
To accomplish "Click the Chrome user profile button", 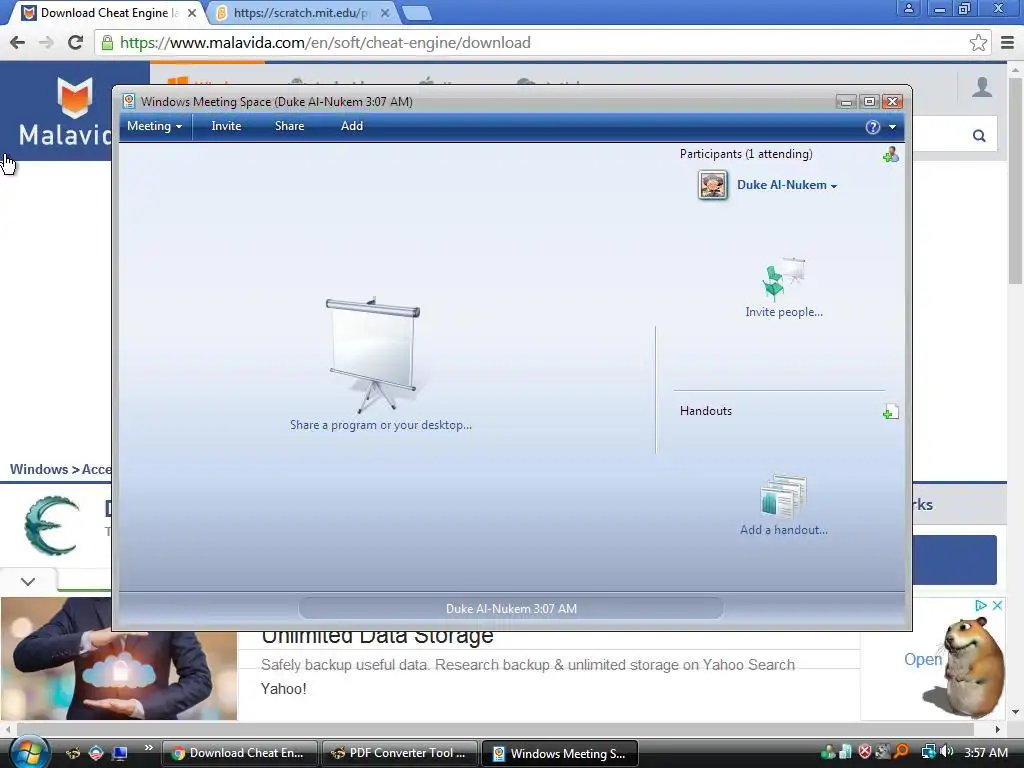I will click(908, 9).
